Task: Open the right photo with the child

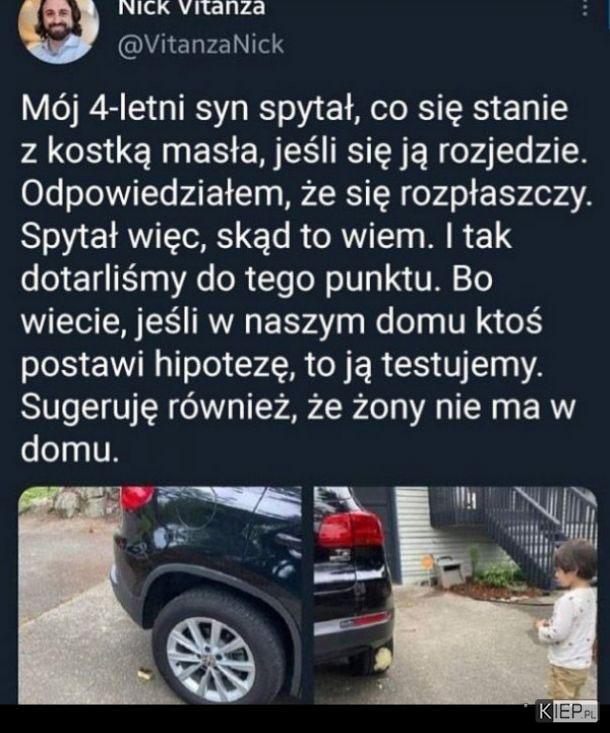Action: pos(456,595)
